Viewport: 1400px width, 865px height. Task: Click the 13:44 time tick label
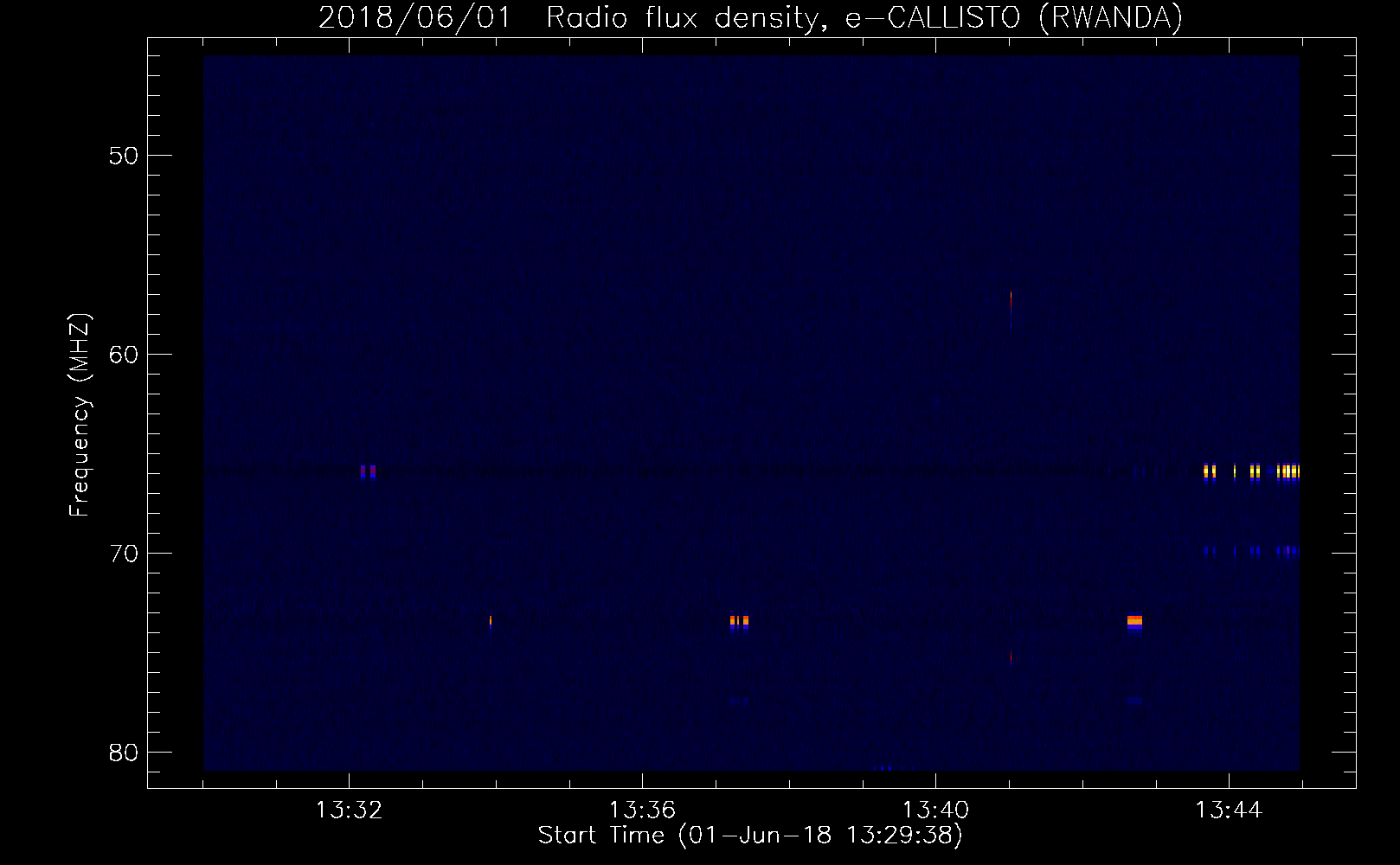coord(1229,811)
